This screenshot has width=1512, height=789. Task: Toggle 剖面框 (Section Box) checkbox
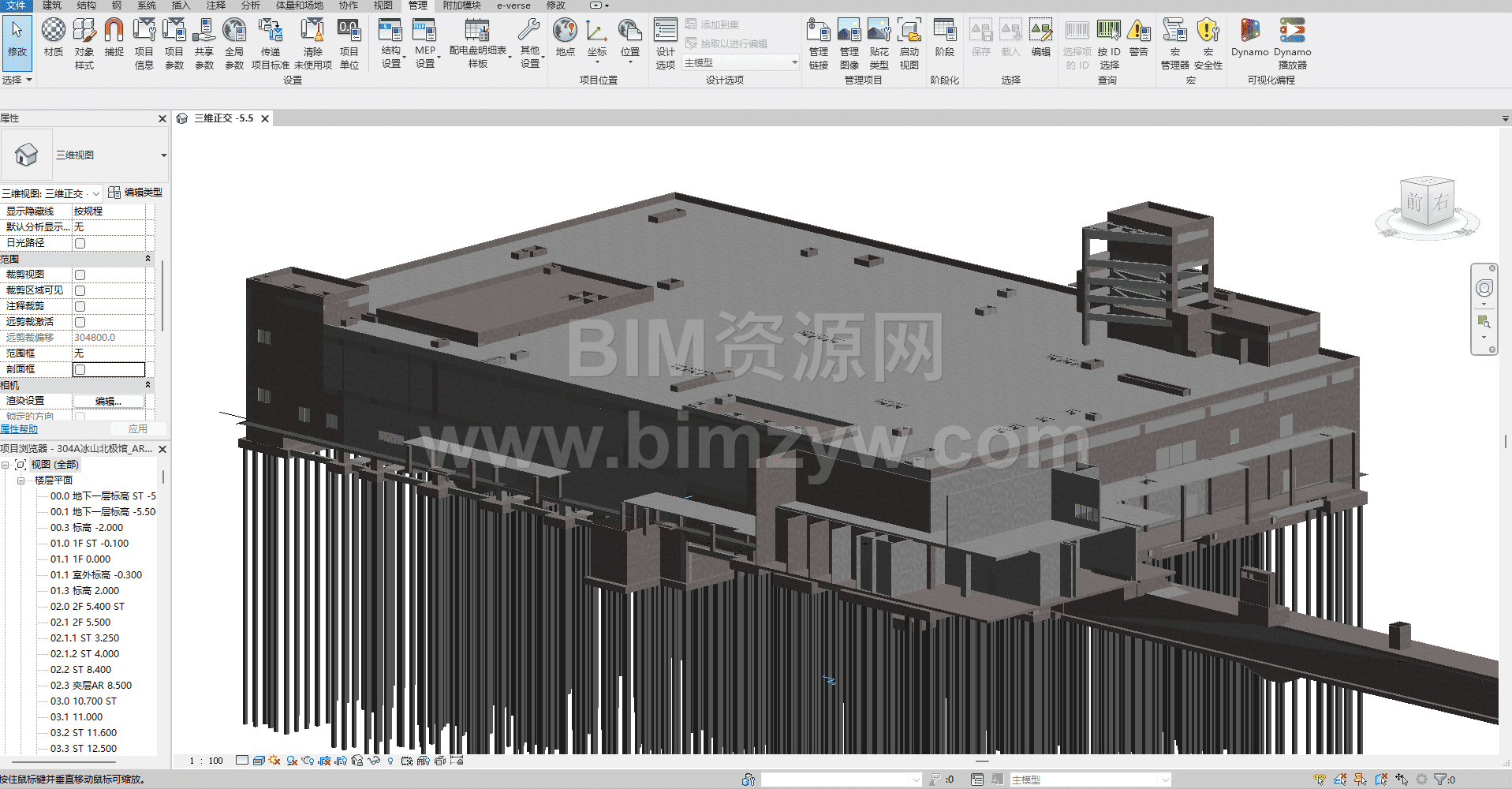tap(80, 369)
